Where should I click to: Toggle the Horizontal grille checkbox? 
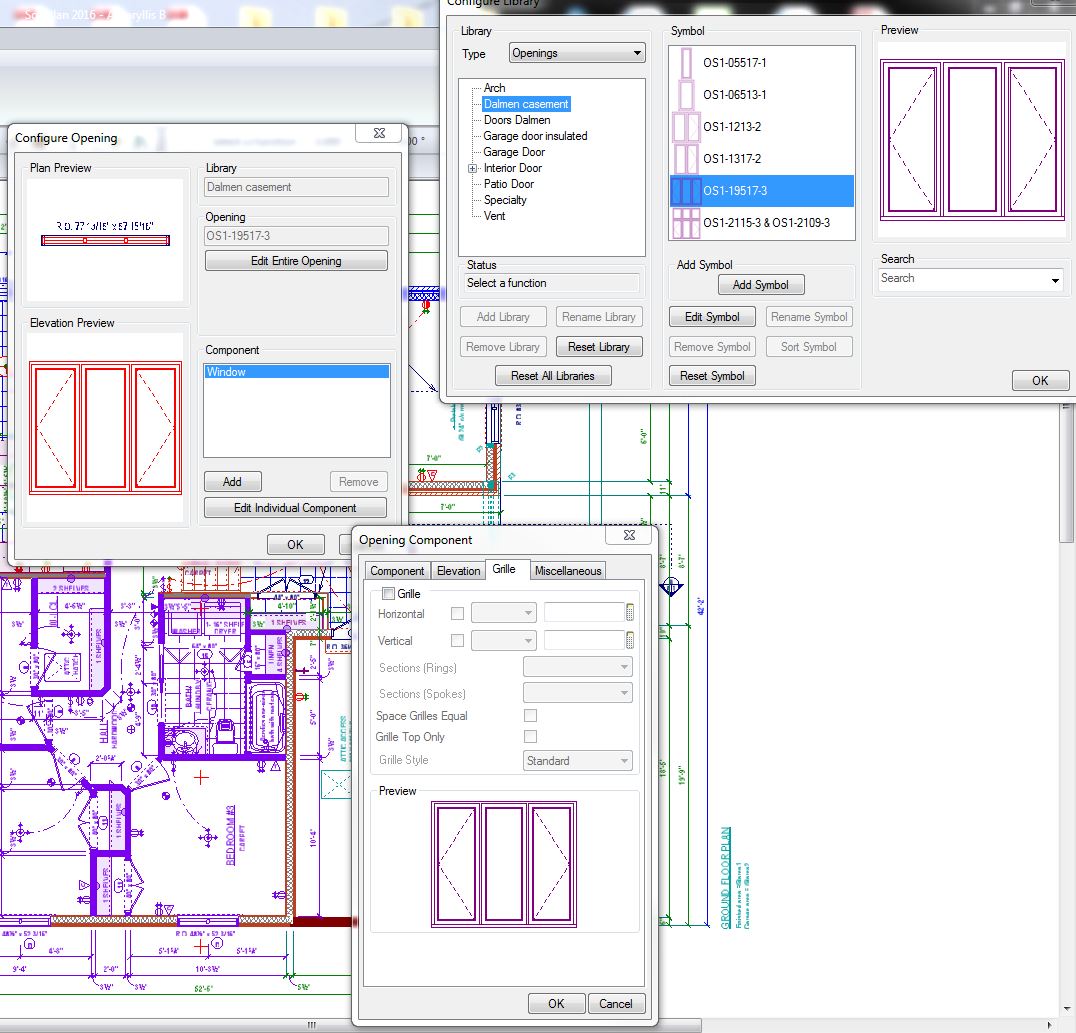457,614
